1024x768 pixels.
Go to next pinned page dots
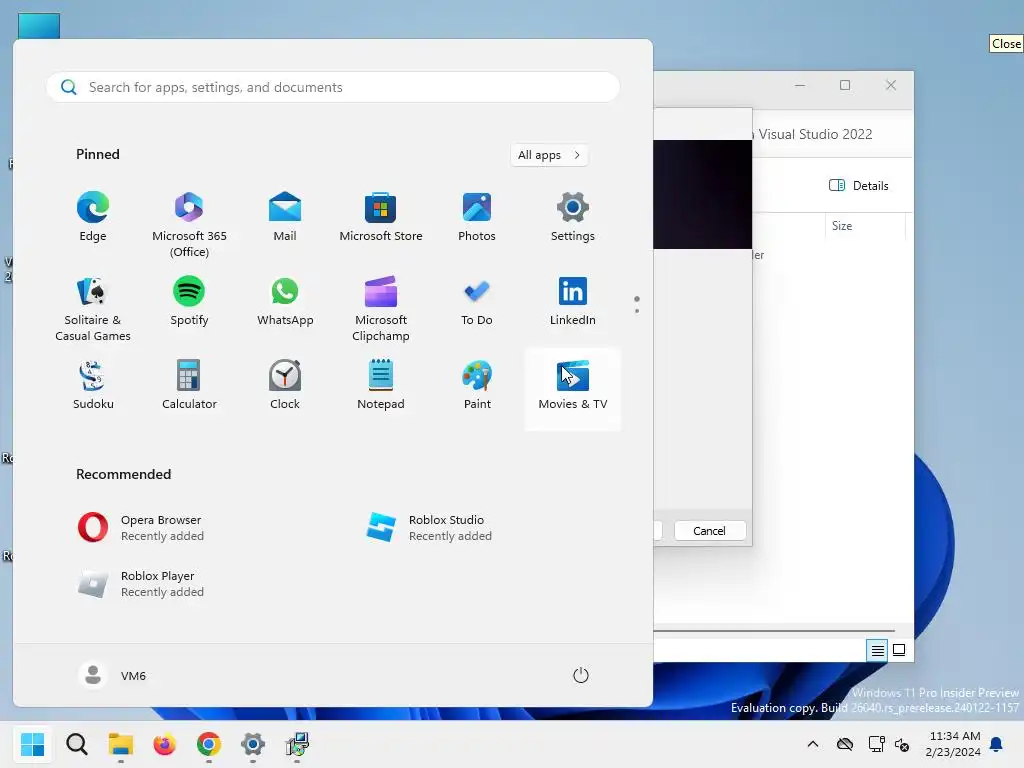tap(637, 304)
